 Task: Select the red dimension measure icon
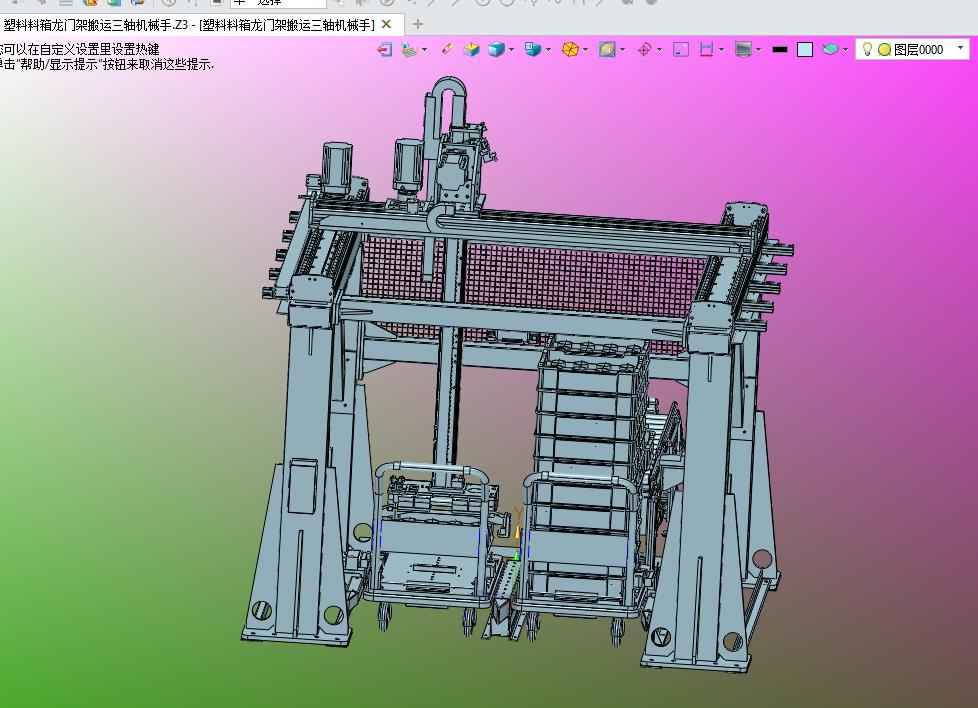(x=706, y=49)
